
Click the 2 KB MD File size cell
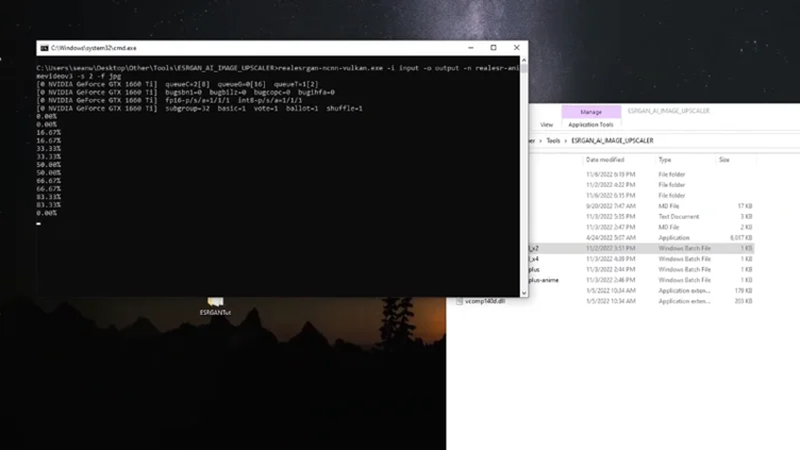pyautogui.click(x=745, y=227)
